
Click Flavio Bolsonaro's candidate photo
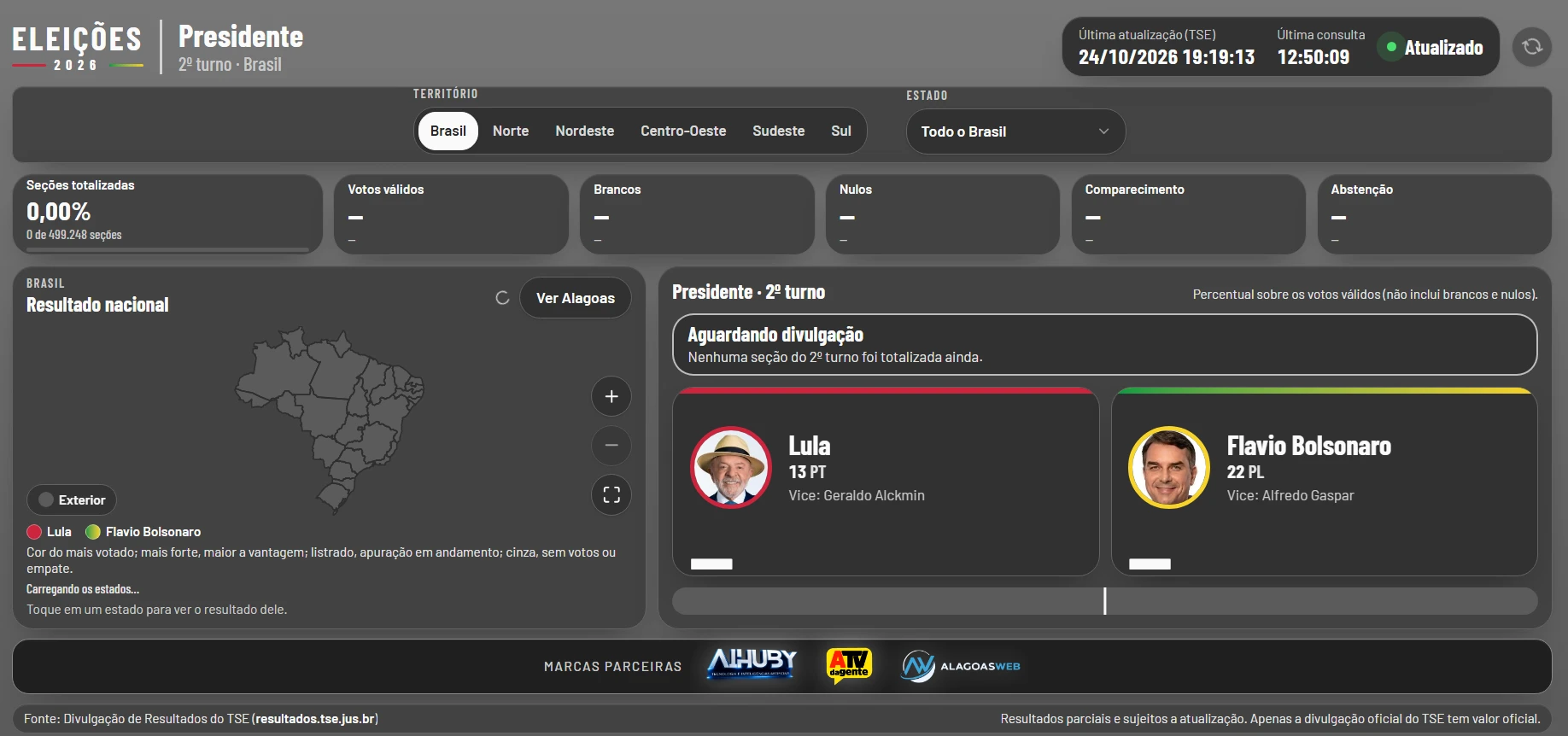(x=1169, y=467)
